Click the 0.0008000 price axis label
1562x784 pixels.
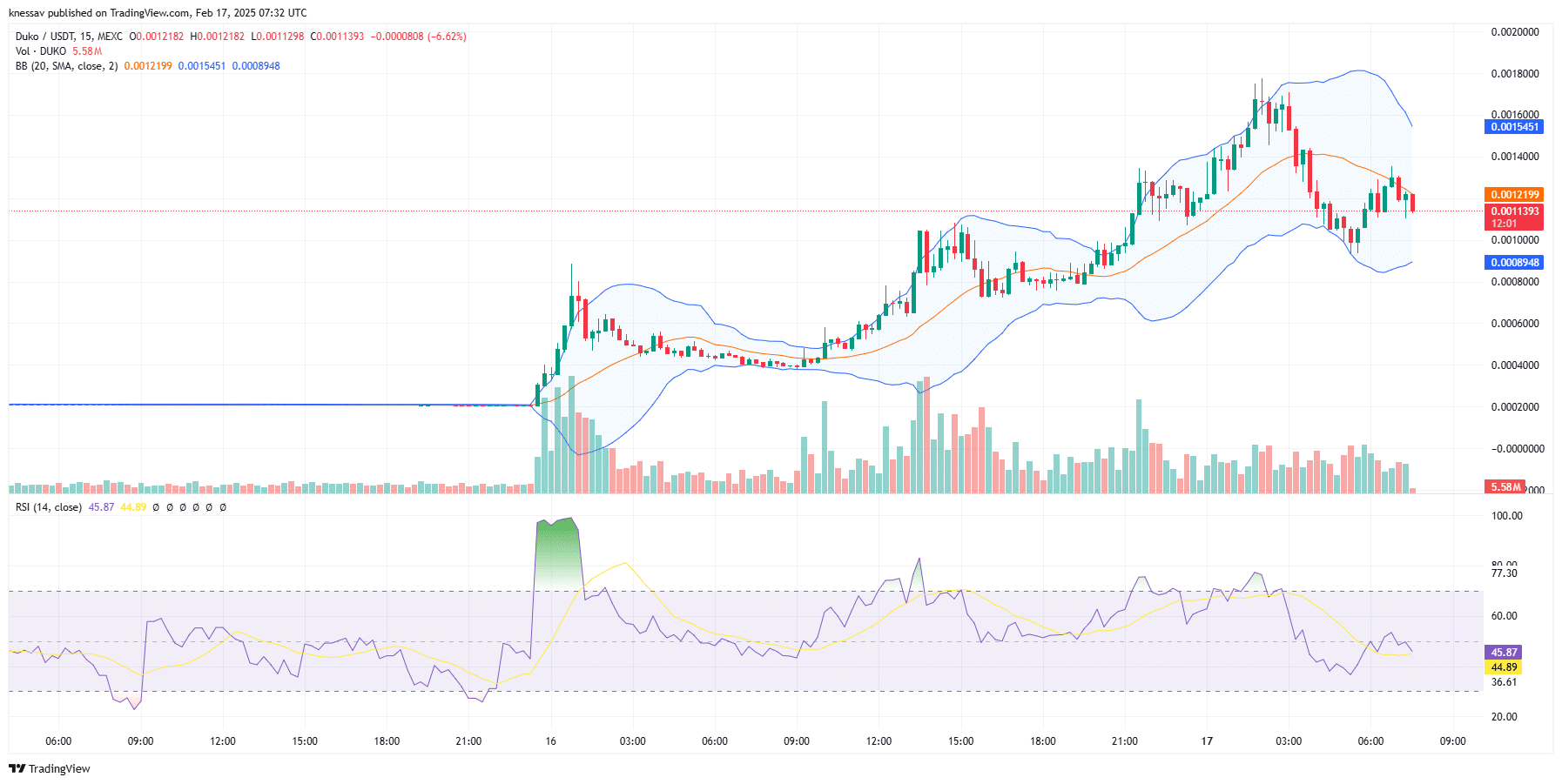pyautogui.click(x=1515, y=282)
